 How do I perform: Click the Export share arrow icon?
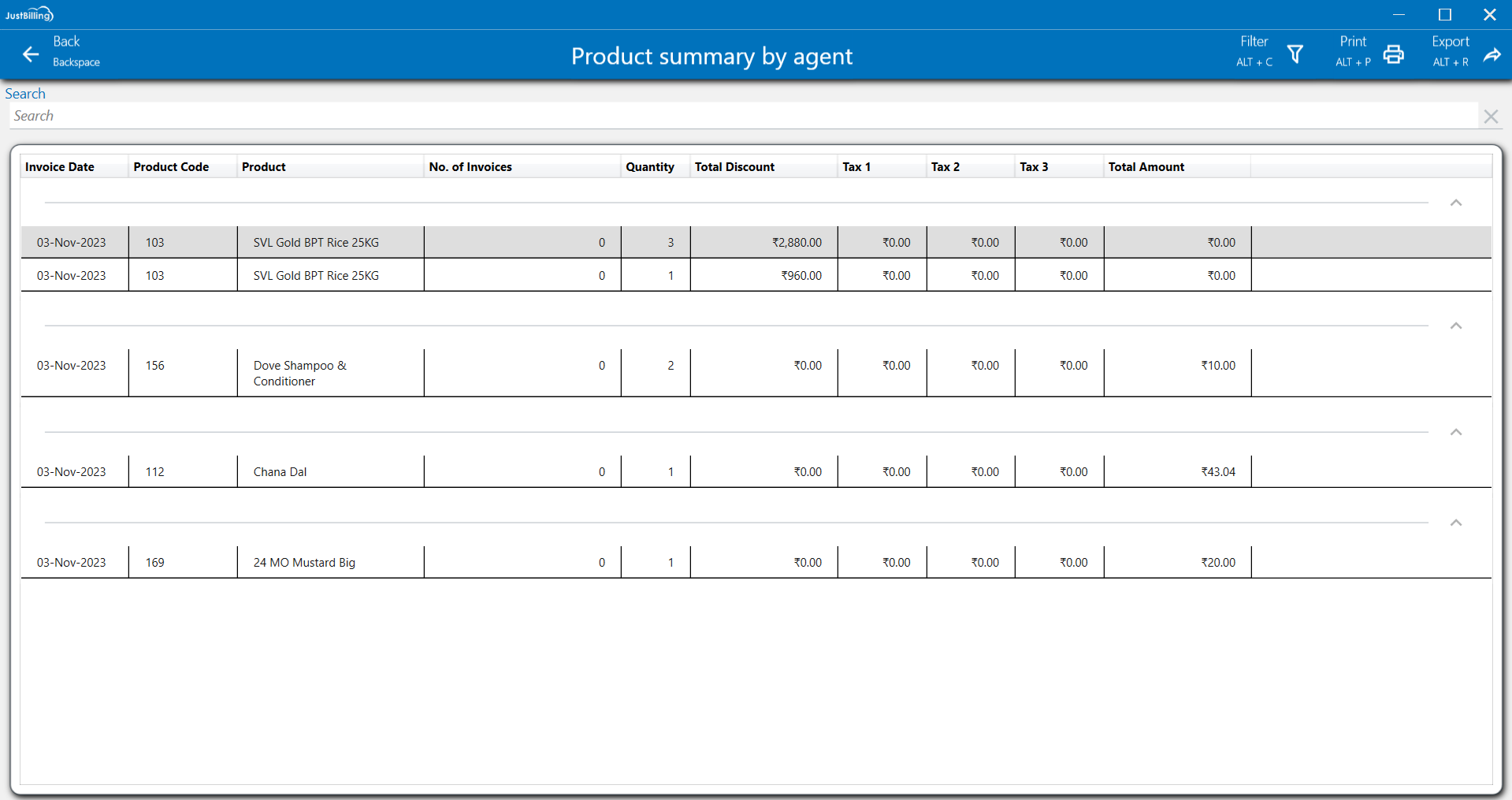[x=1492, y=54]
